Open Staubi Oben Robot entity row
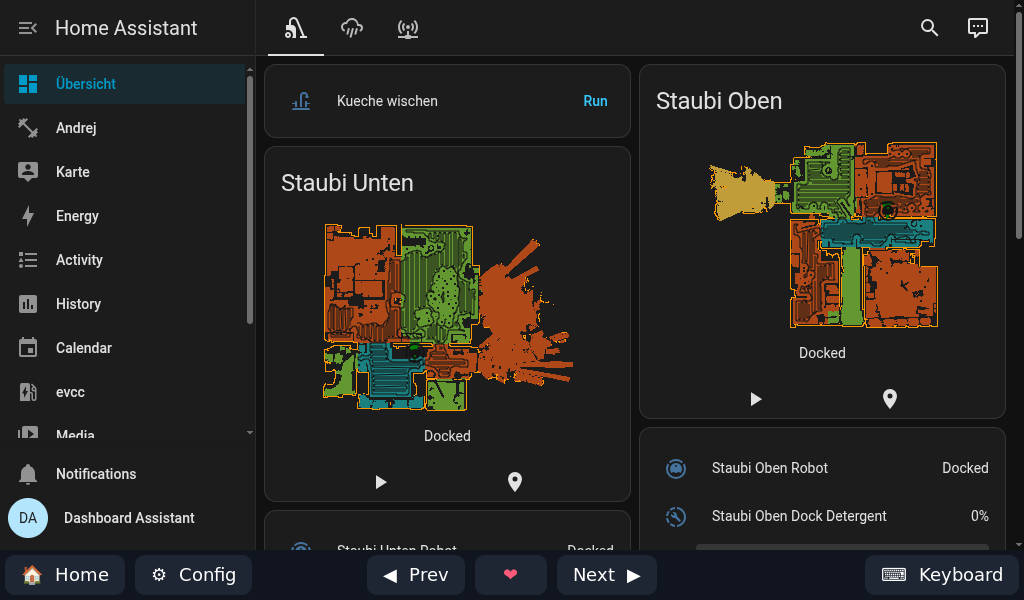This screenshot has width=1024, height=600. (x=823, y=468)
